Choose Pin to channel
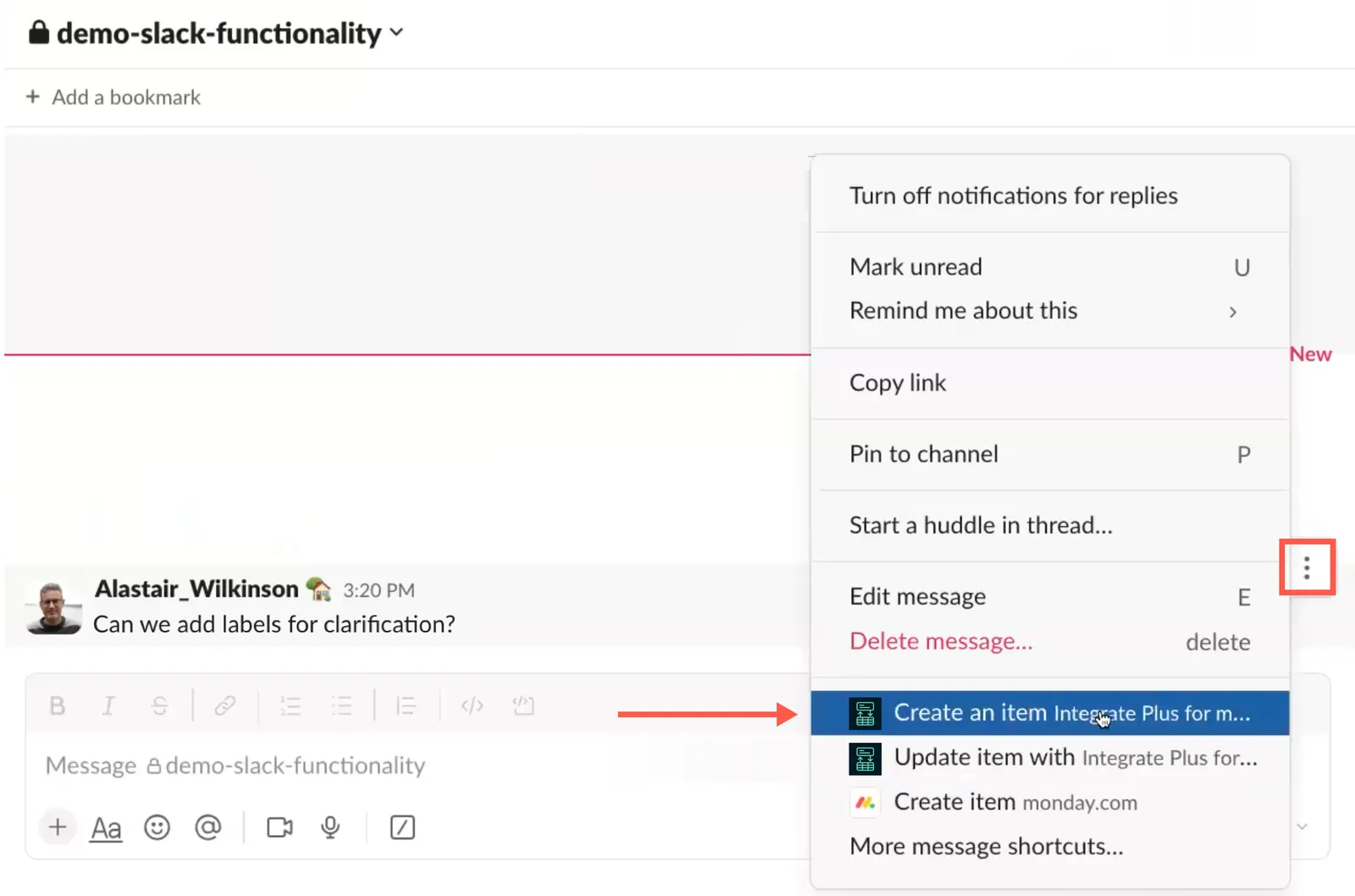Viewport: 1355px width, 896px height. pos(1049,454)
